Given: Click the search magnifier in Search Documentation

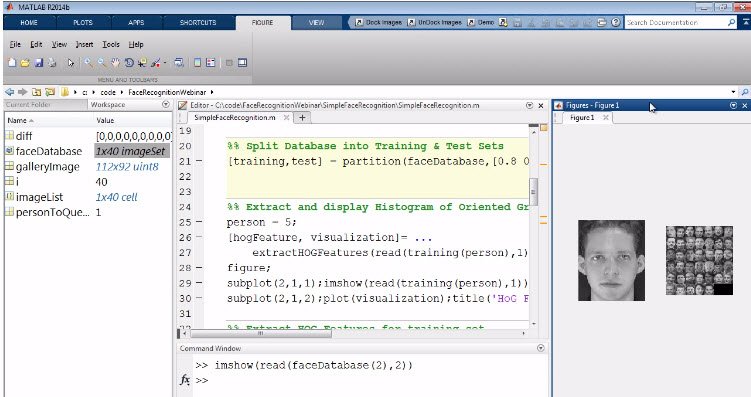Looking at the screenshot, I should (x=731, y=23).
